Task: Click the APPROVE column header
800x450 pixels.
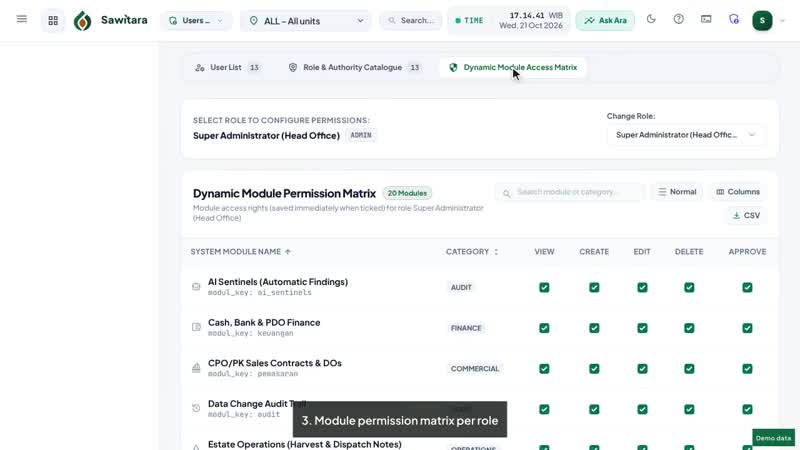Action: click(747, 252)
